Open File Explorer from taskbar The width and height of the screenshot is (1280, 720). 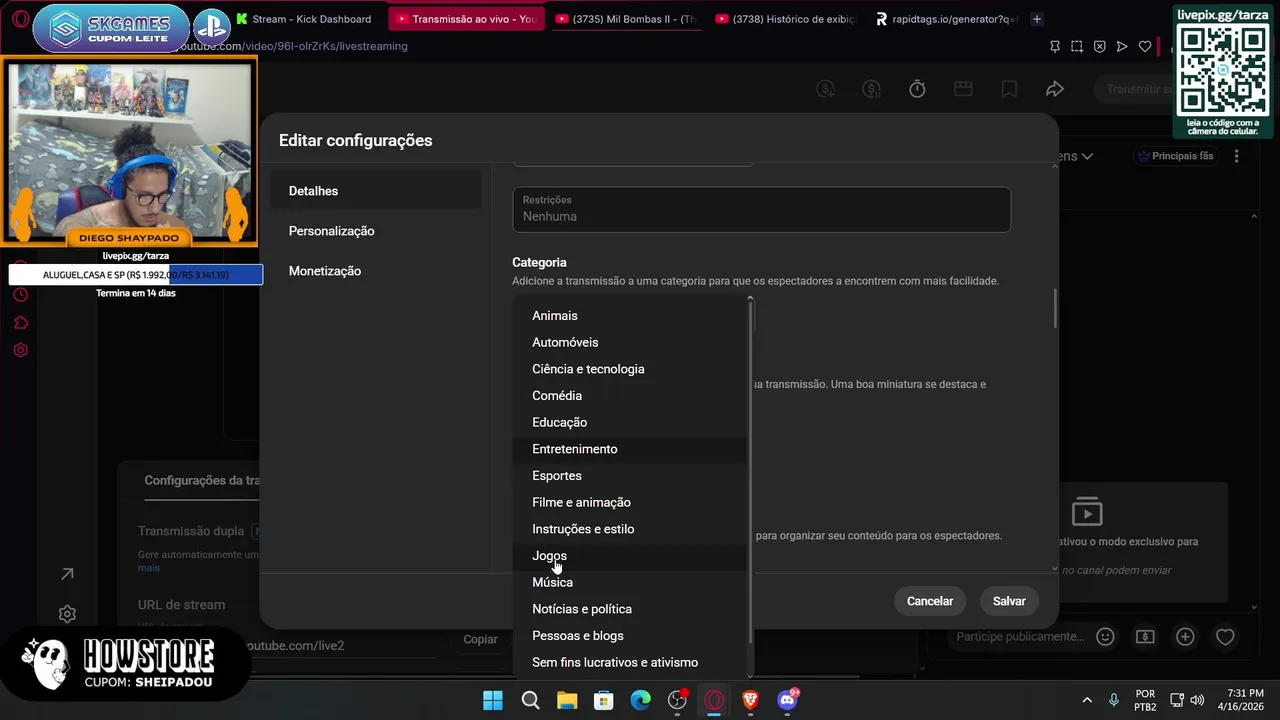[567, 700]
